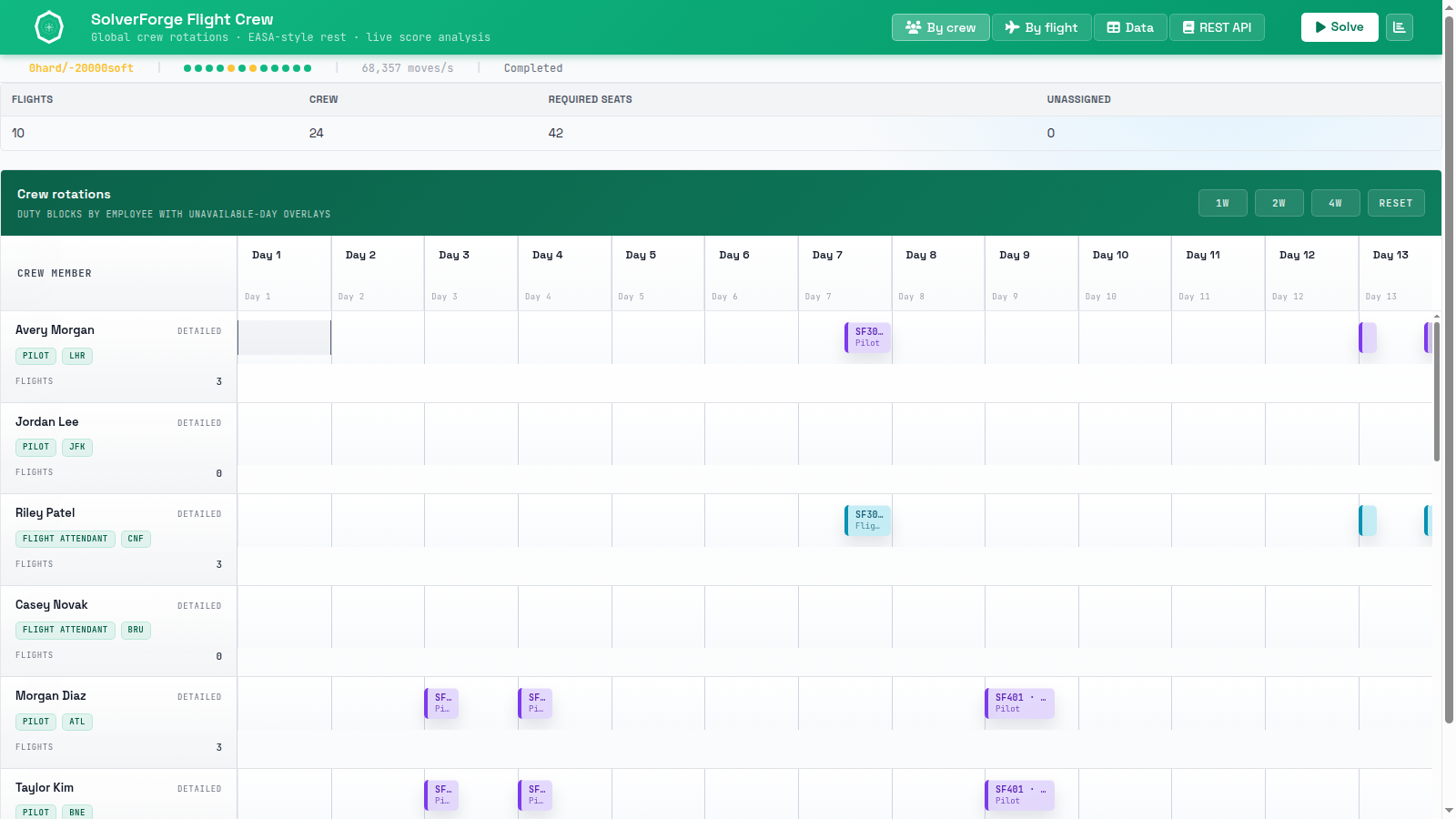The height and width of the screenshot is (819, 1456).
Task: Select Avery Morgan's SF30 Pilot block on Day 7
Action: pos(868,338)
